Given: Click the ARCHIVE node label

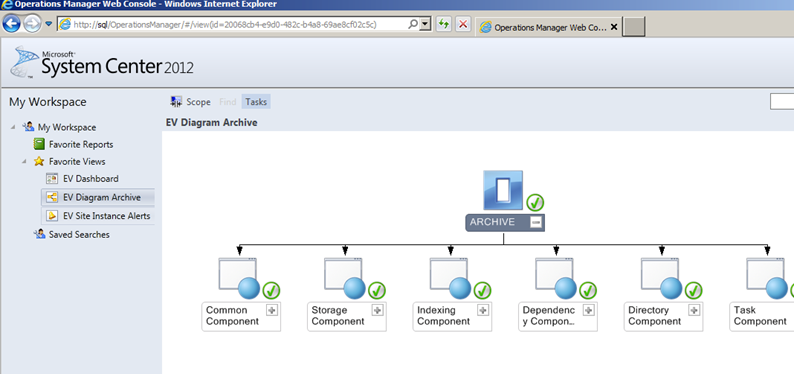Looking at the screenshot, I should coord(492,222).
